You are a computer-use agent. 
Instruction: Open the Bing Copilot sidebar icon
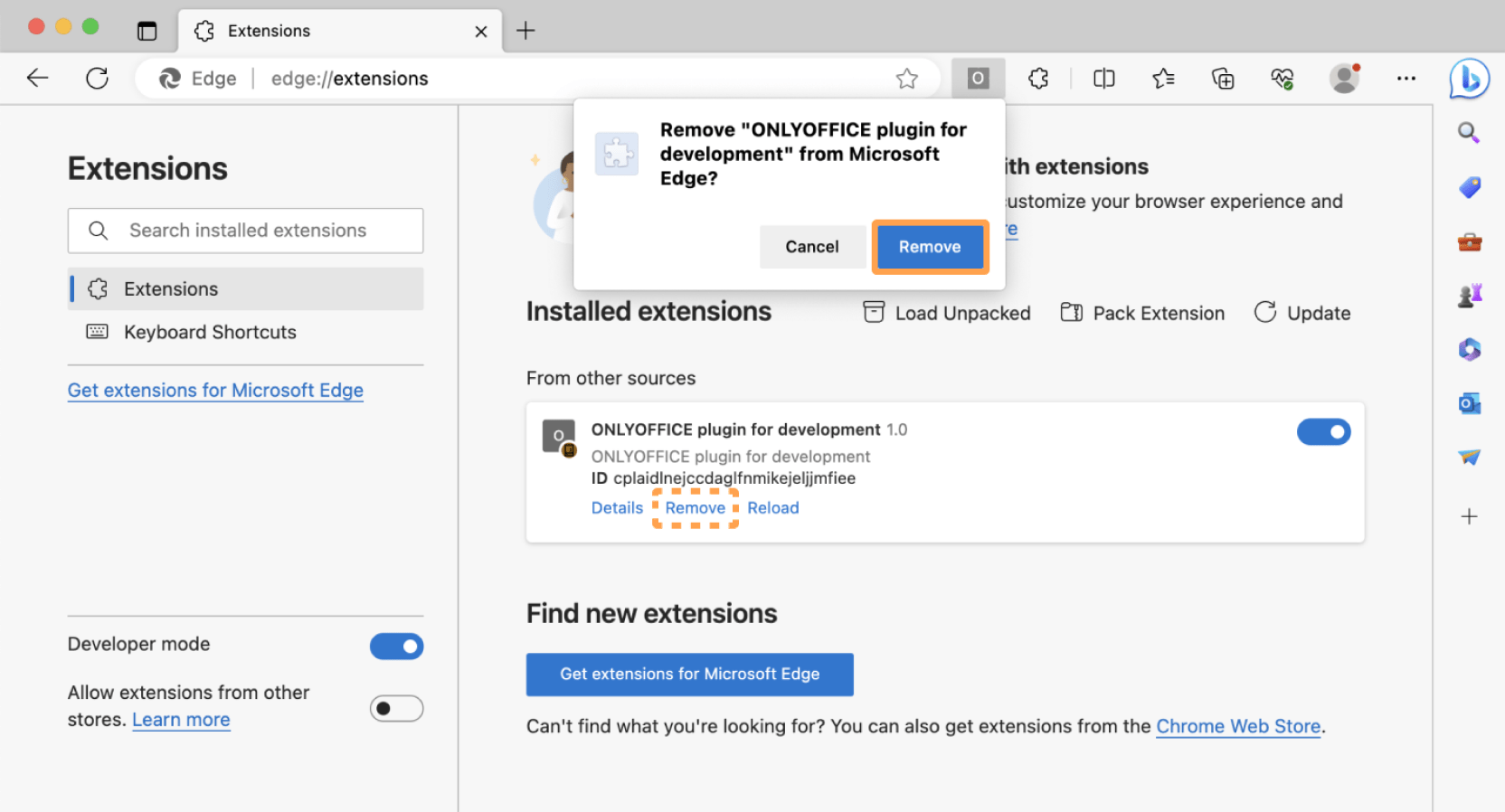coord(1469,80)
